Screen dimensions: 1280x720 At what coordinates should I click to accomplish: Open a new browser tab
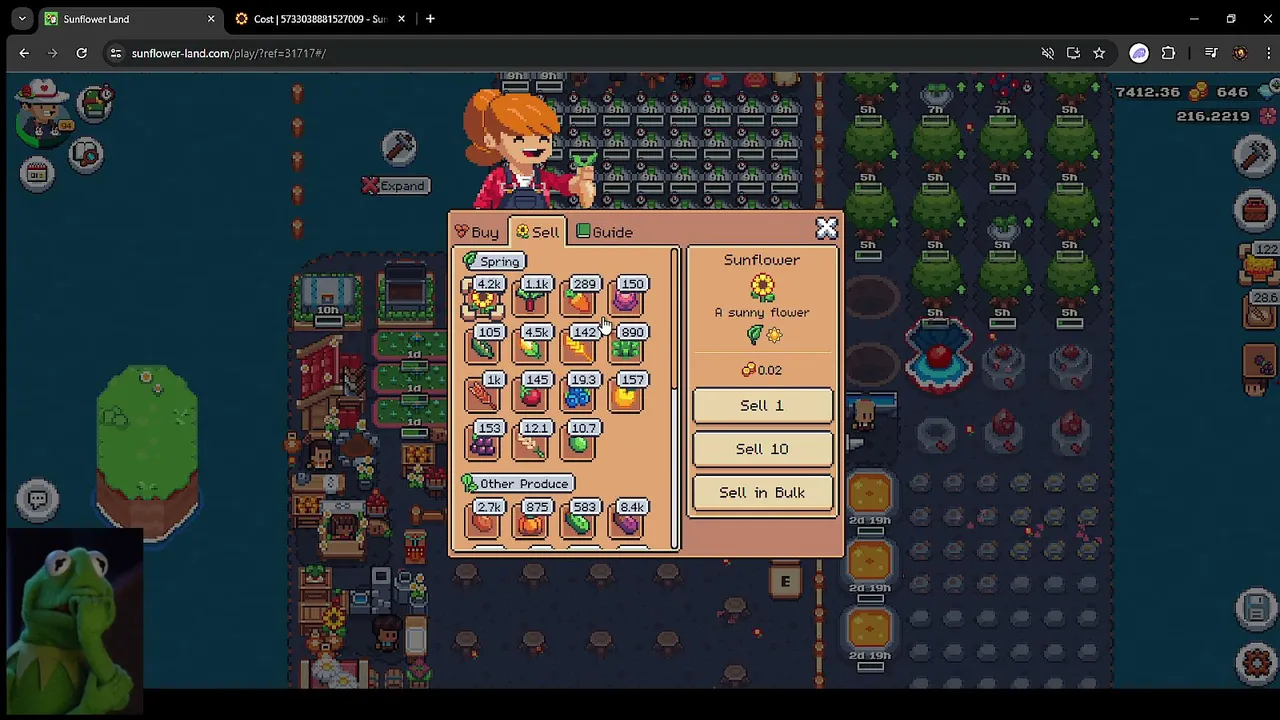[x=430, y=19]
